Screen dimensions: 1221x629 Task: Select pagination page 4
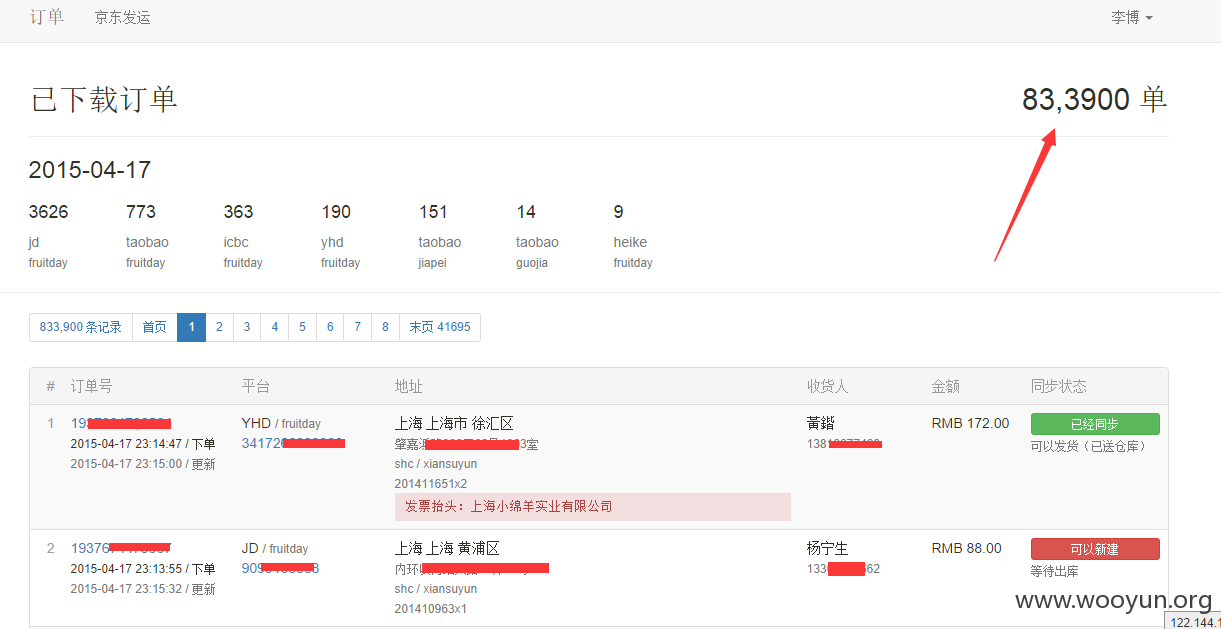tap(275, 327)
